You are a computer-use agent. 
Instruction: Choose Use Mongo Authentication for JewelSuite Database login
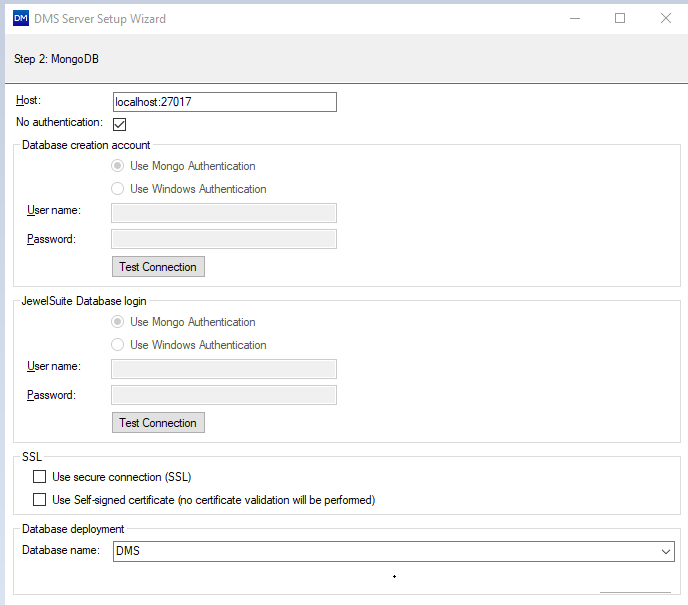(118, 322)
